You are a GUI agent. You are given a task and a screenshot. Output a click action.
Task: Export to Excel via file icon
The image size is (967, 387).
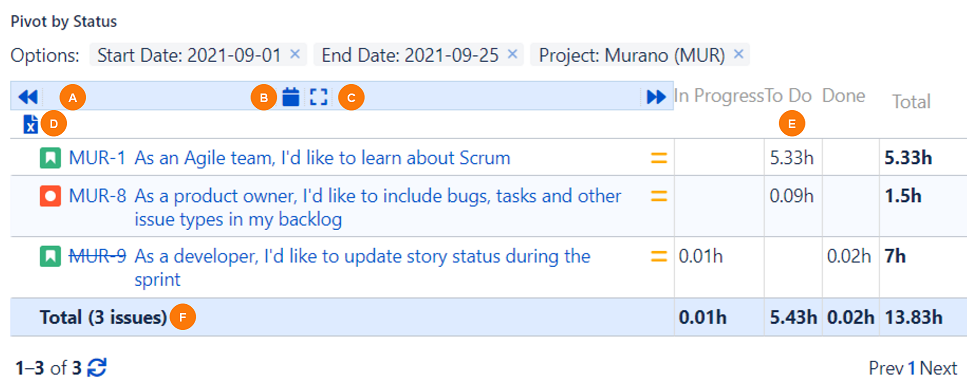pos(30,124)
